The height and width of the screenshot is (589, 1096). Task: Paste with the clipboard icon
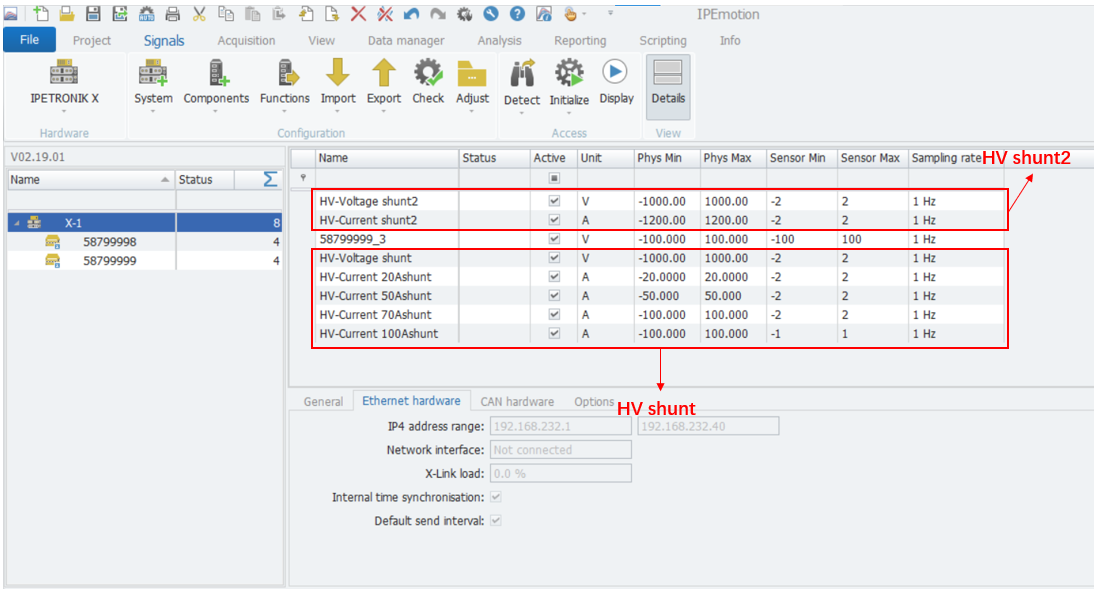(x=252, y=13)
